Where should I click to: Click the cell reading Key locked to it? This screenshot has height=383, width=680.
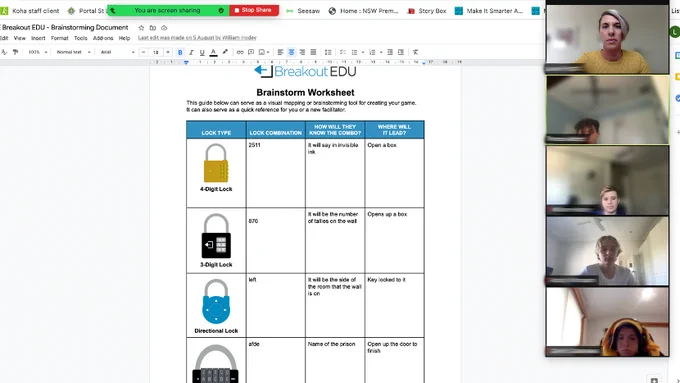coord(394,305)
